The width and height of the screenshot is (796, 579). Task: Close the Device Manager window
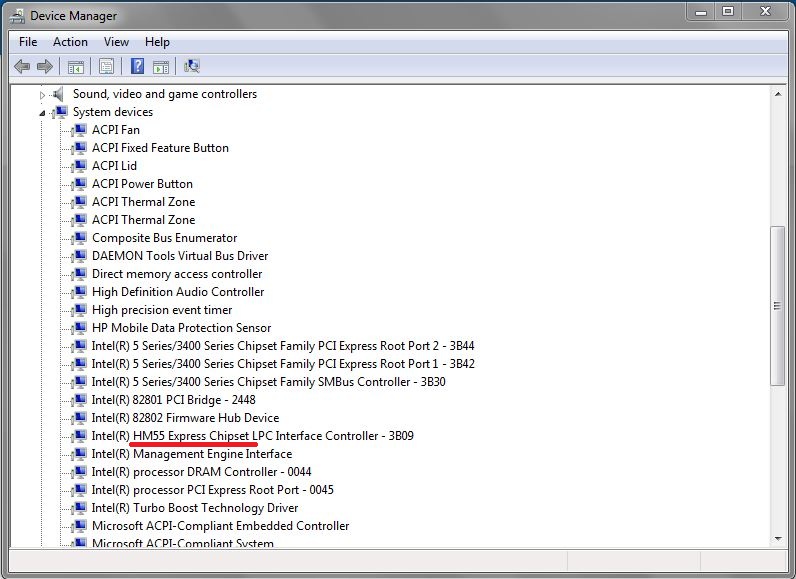(766, 12)
